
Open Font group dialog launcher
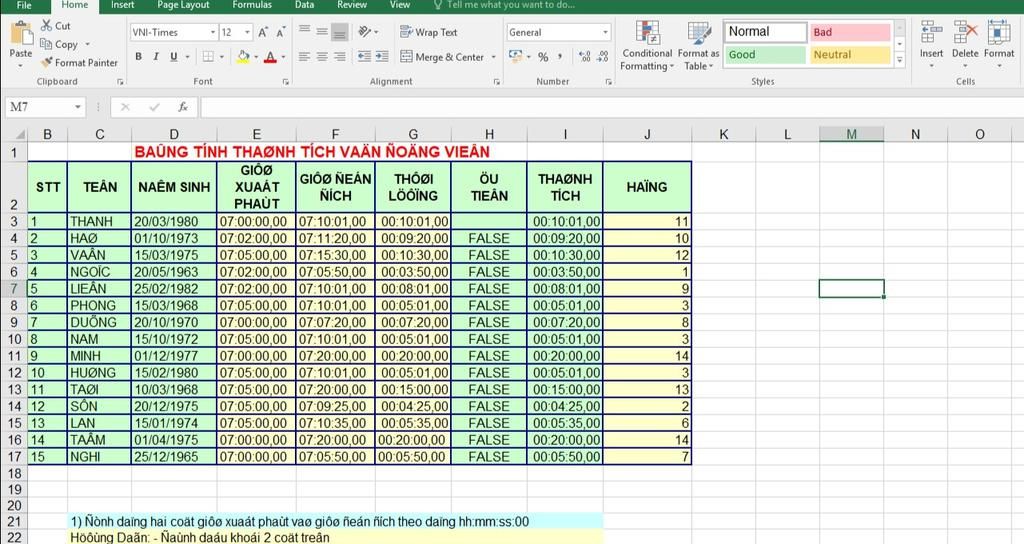pyautogui.click(x=285, y=82)
